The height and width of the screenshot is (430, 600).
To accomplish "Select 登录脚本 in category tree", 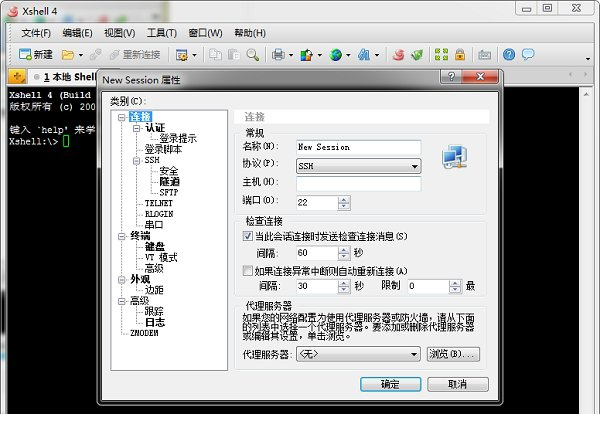I will click(163, 149).
